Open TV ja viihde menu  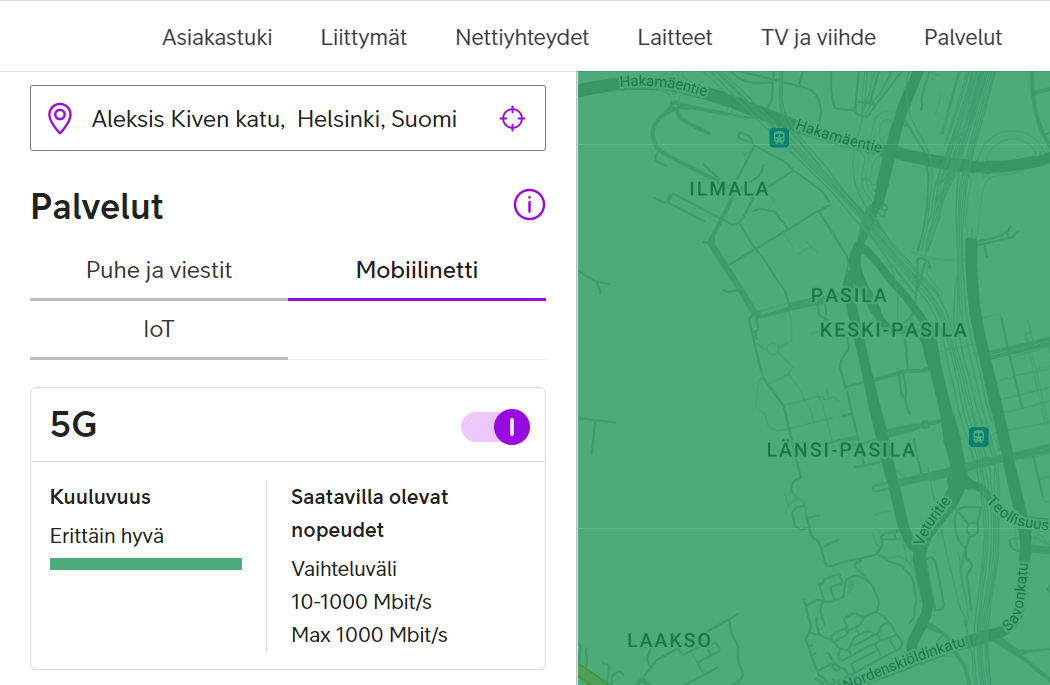pyautogui.click(x=818, y=38)
